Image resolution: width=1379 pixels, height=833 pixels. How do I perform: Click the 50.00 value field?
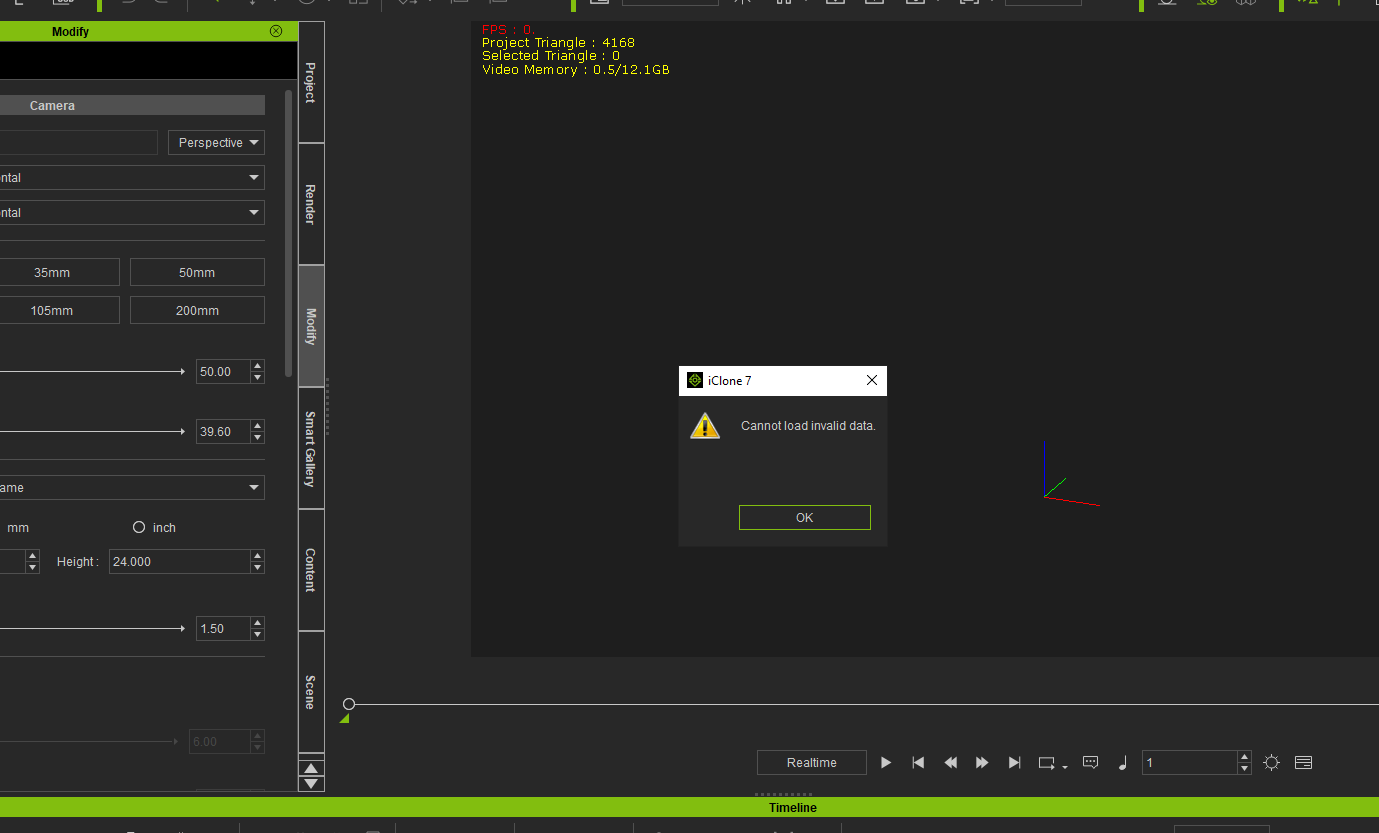[x=223, y=371]
